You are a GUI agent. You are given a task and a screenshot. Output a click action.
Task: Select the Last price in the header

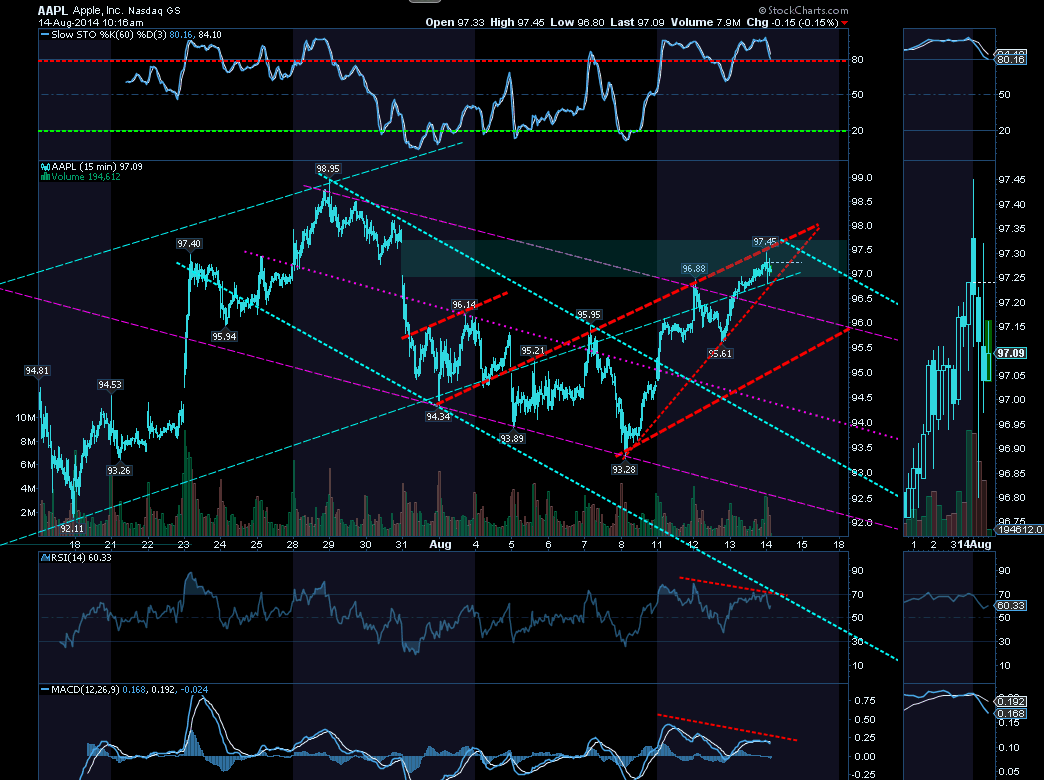[x=637, y=22]
